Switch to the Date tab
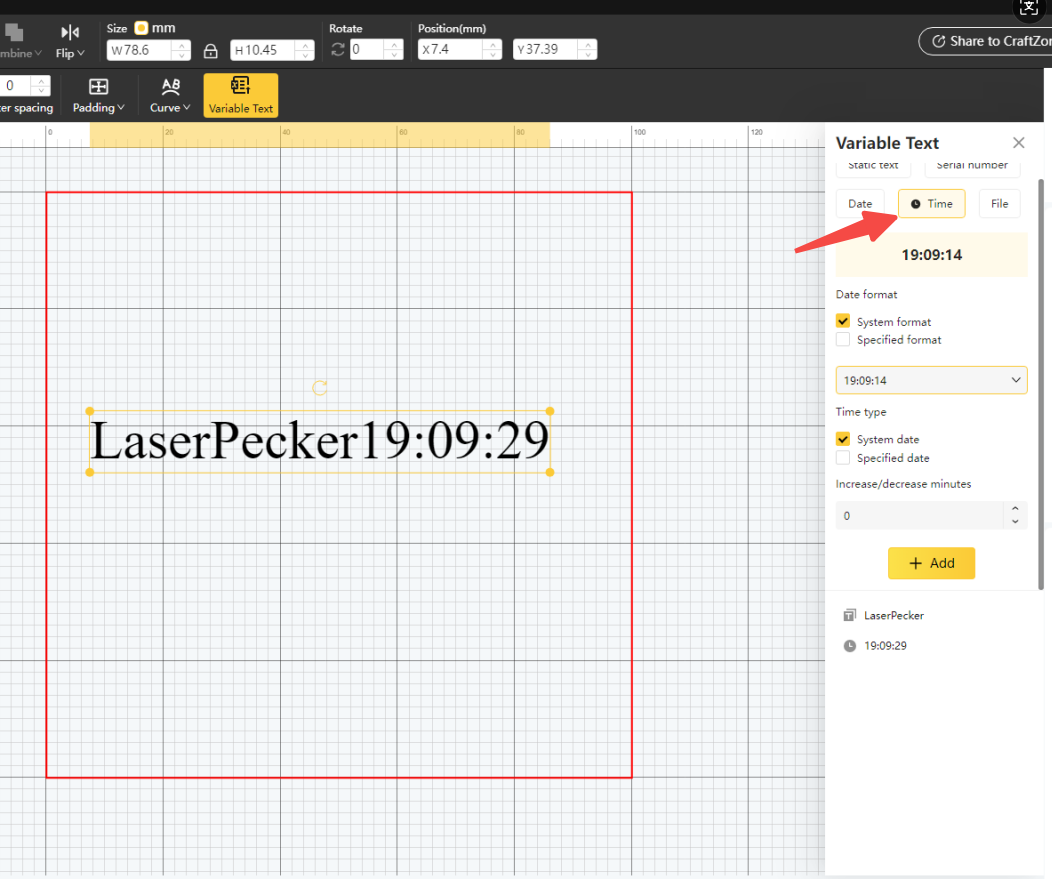The height and width of the screenshot is (879, 1052). pos(860,204)
